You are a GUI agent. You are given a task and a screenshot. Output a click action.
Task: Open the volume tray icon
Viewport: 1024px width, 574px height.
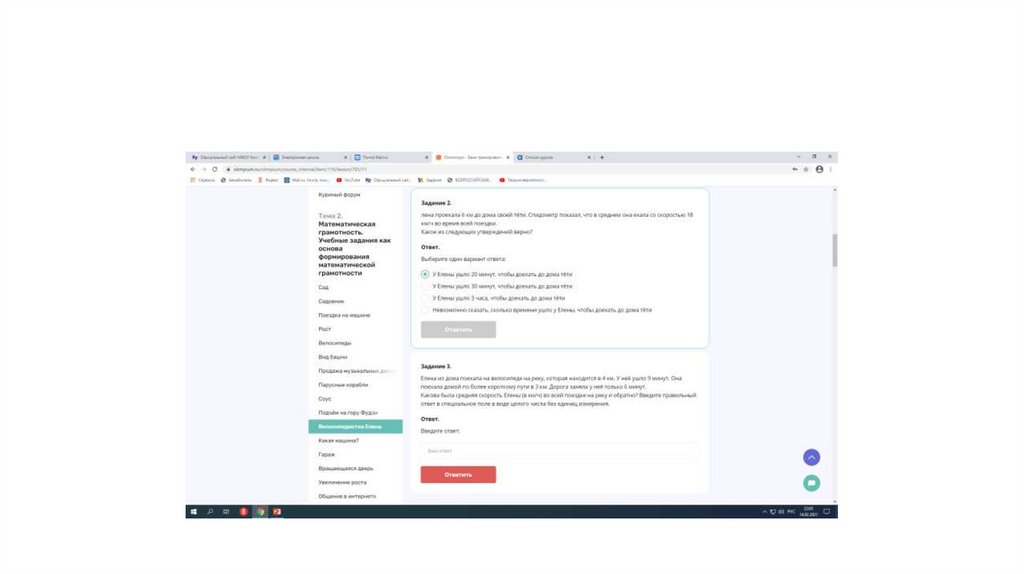pos(781,512)
